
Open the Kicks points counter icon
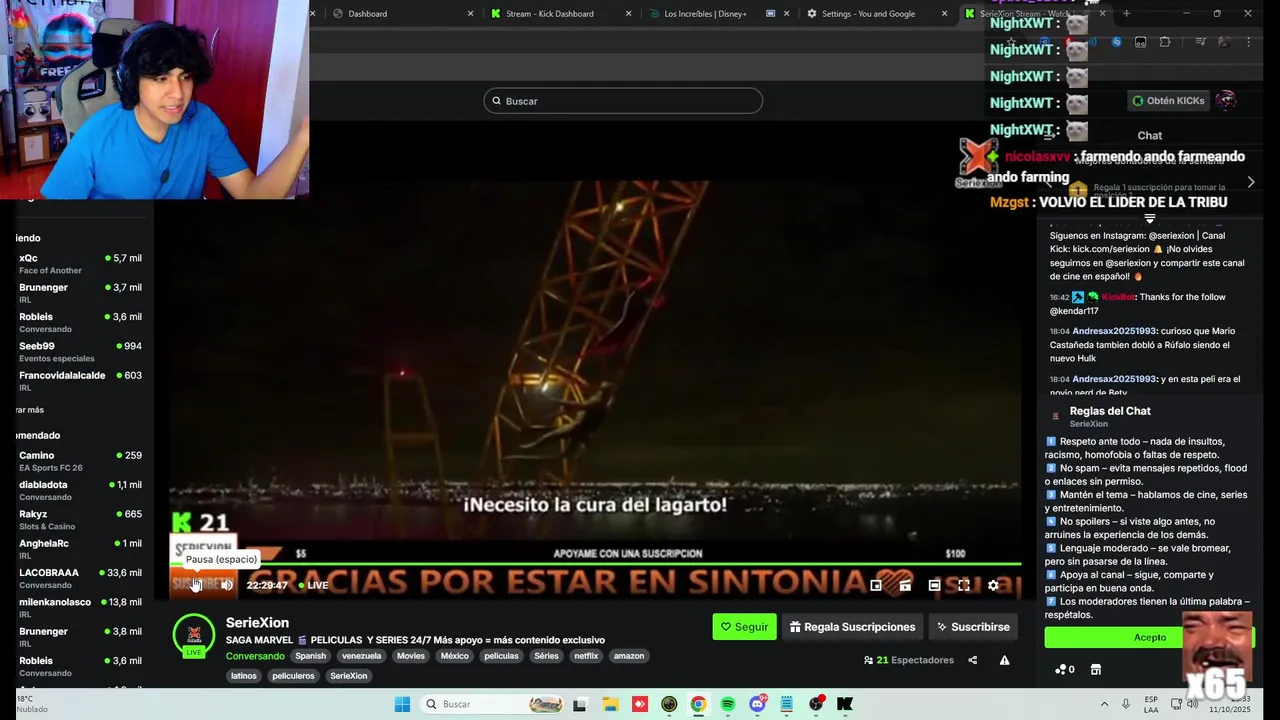(x=1065, y=669)
